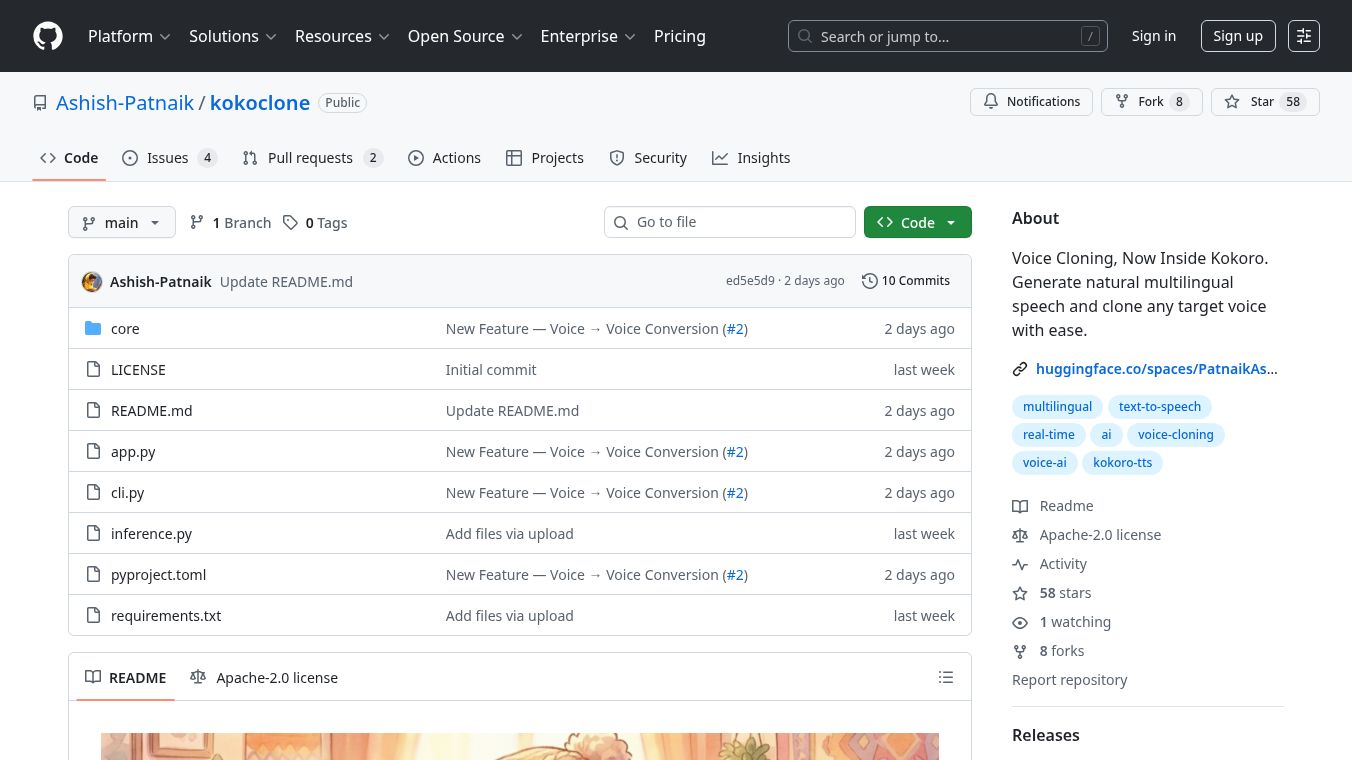The image size is (1352, 760).
Task: Click the README outline list icon
Action: (946, 678)
